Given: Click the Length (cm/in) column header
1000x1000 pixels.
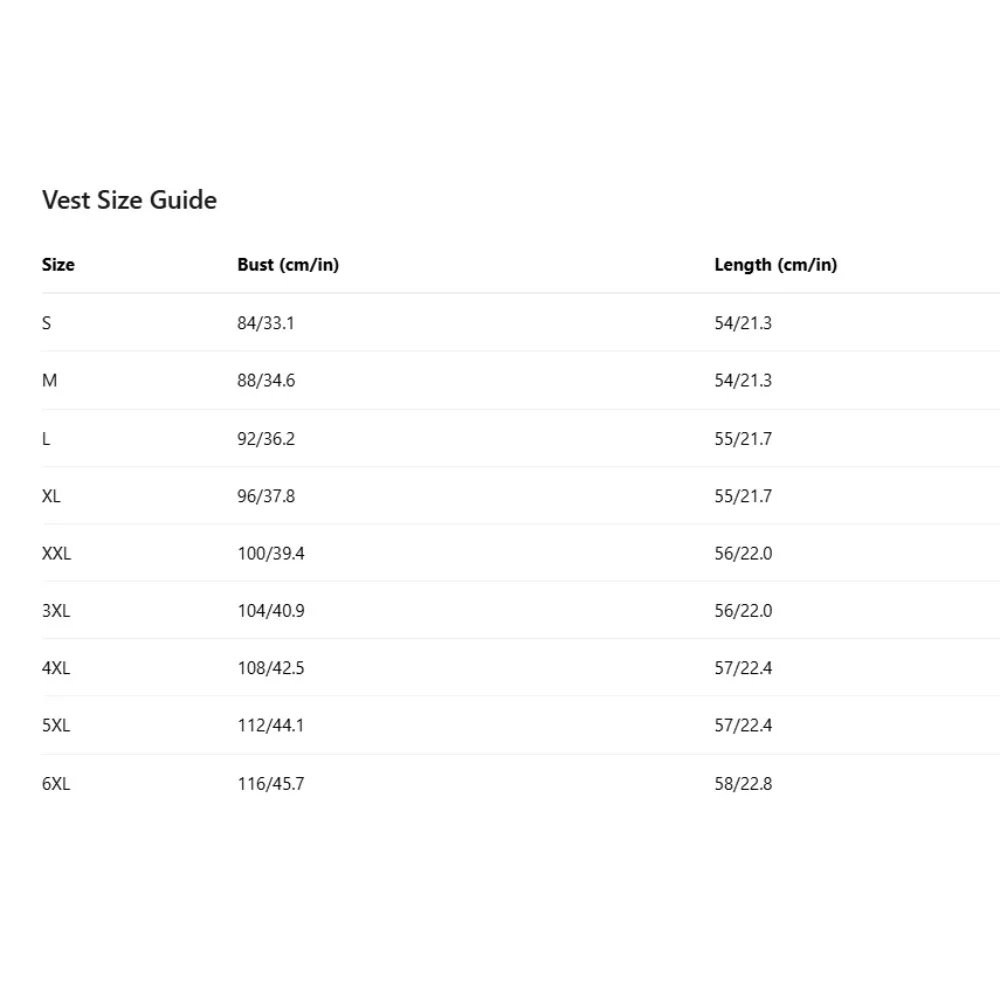Looking at the screenshot, I should [x=775, y=265].
